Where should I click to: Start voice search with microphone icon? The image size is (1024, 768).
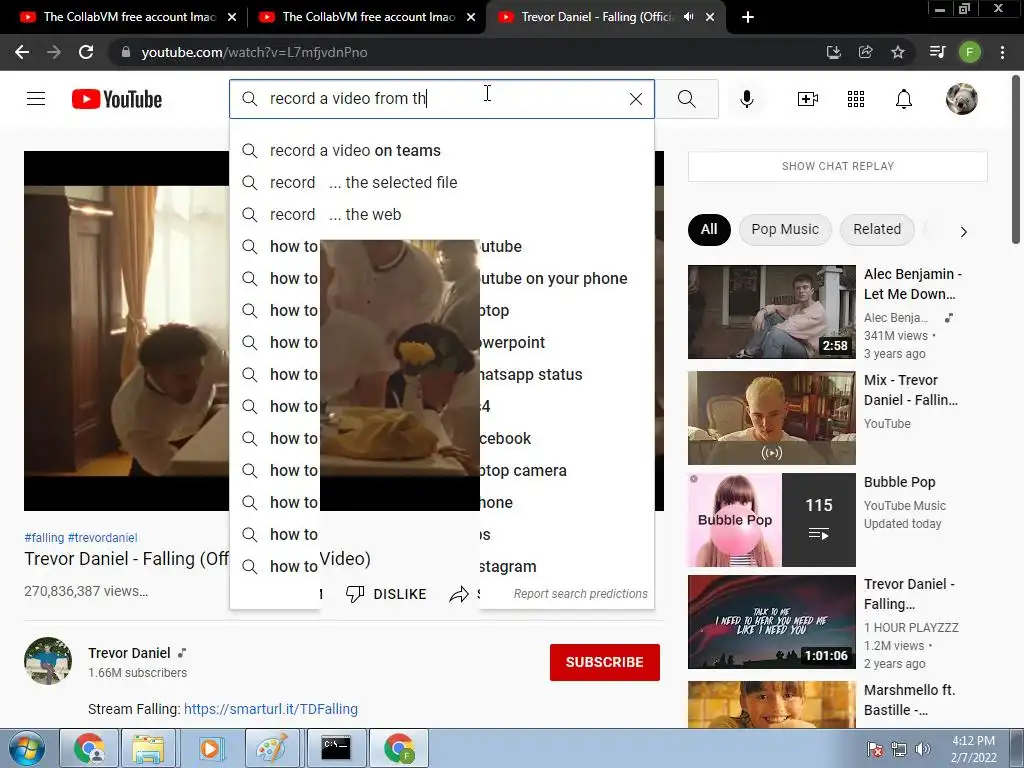pyautogui.click(x=747, y=99)
